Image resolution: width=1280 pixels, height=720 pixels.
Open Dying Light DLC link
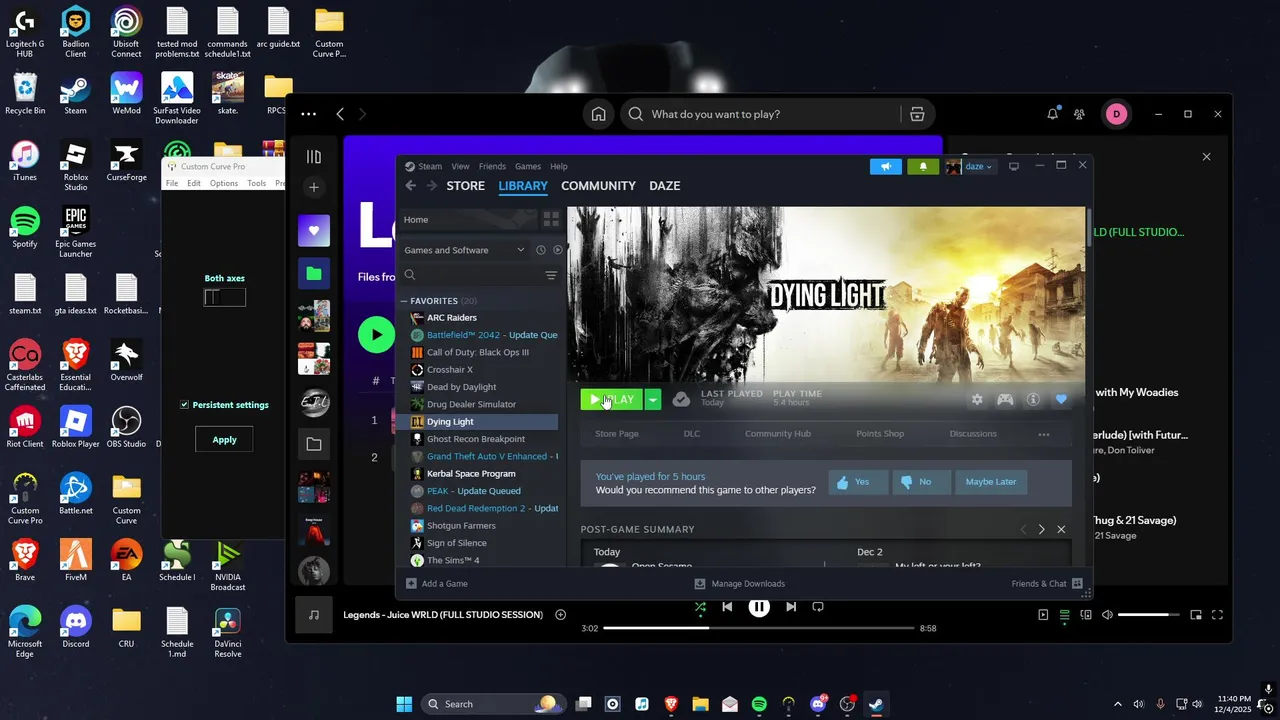(692, 434)
